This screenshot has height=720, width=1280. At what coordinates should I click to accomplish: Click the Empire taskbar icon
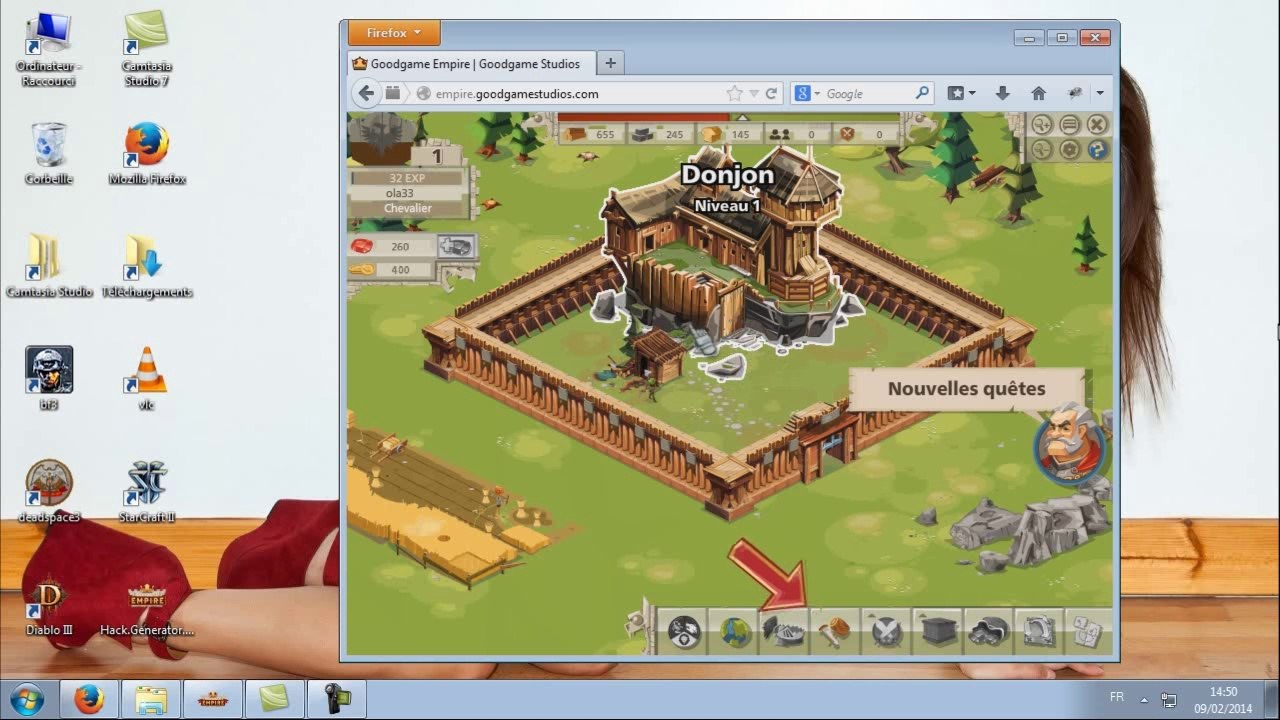213,699
